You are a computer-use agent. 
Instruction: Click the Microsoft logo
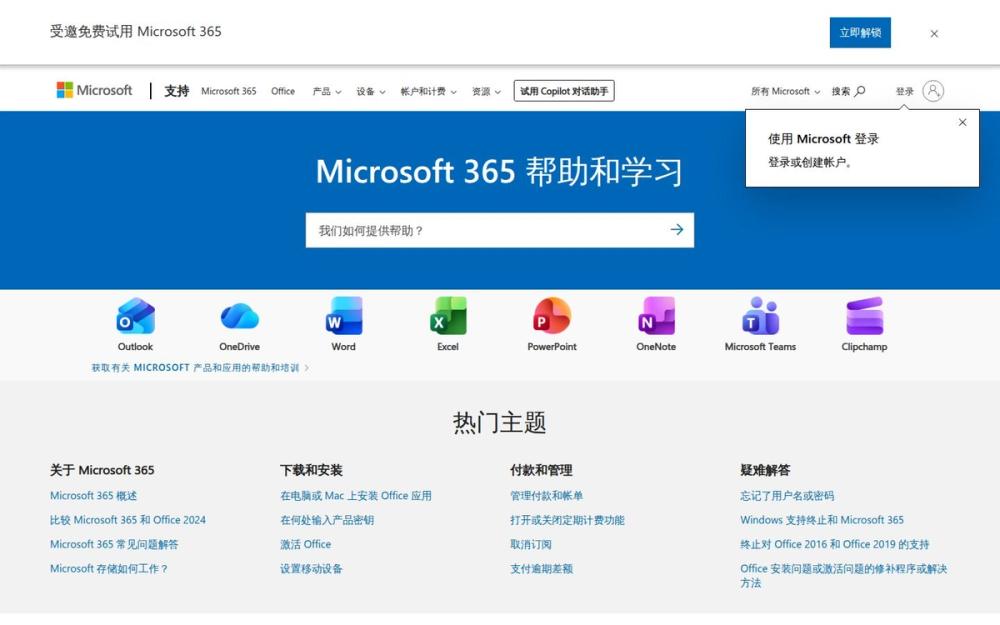click(94, 90)
